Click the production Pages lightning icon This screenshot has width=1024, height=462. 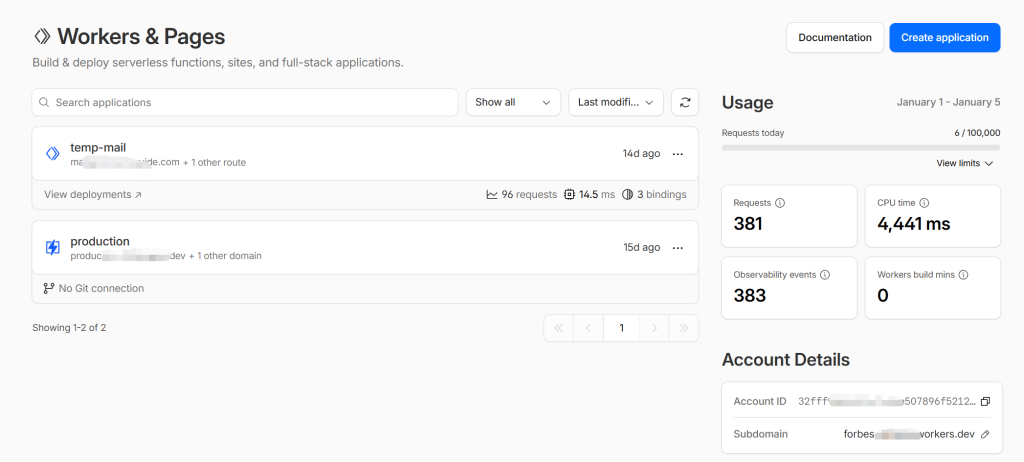coord(53,247)
